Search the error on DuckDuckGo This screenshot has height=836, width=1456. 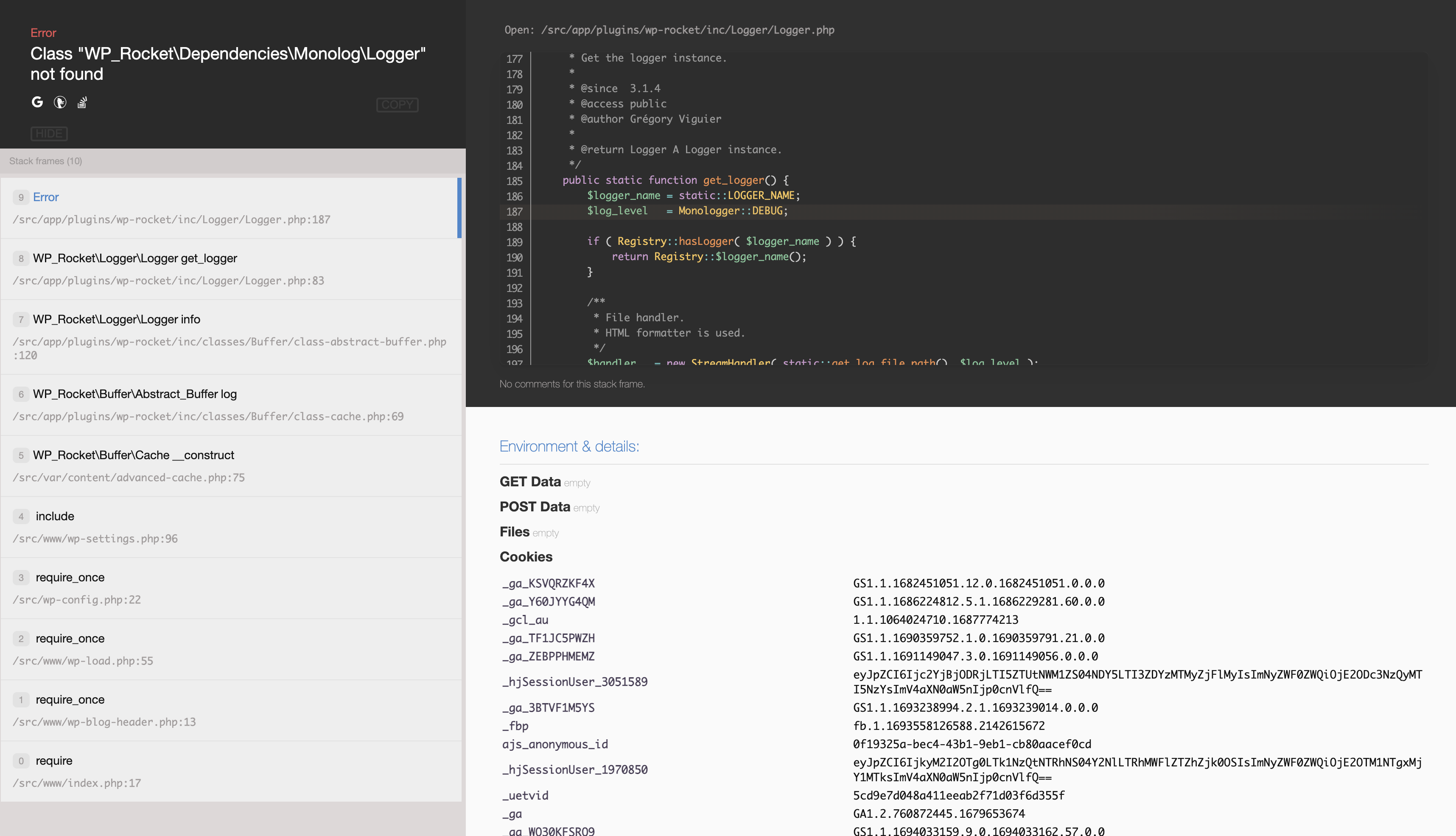pos(60,102)
